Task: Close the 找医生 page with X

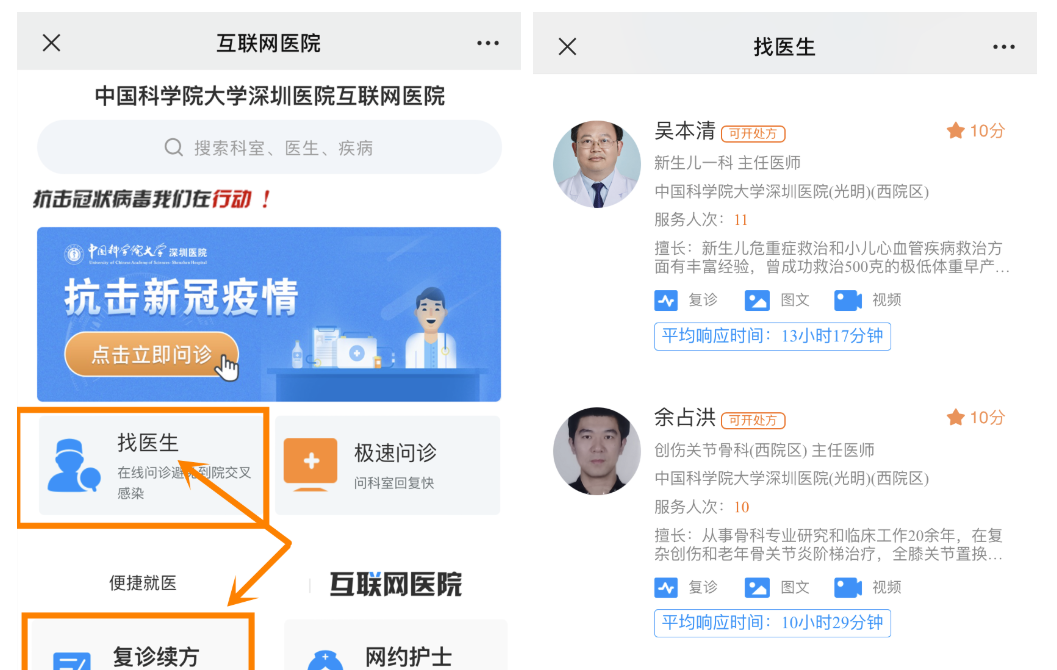Action: pos(568,47)
